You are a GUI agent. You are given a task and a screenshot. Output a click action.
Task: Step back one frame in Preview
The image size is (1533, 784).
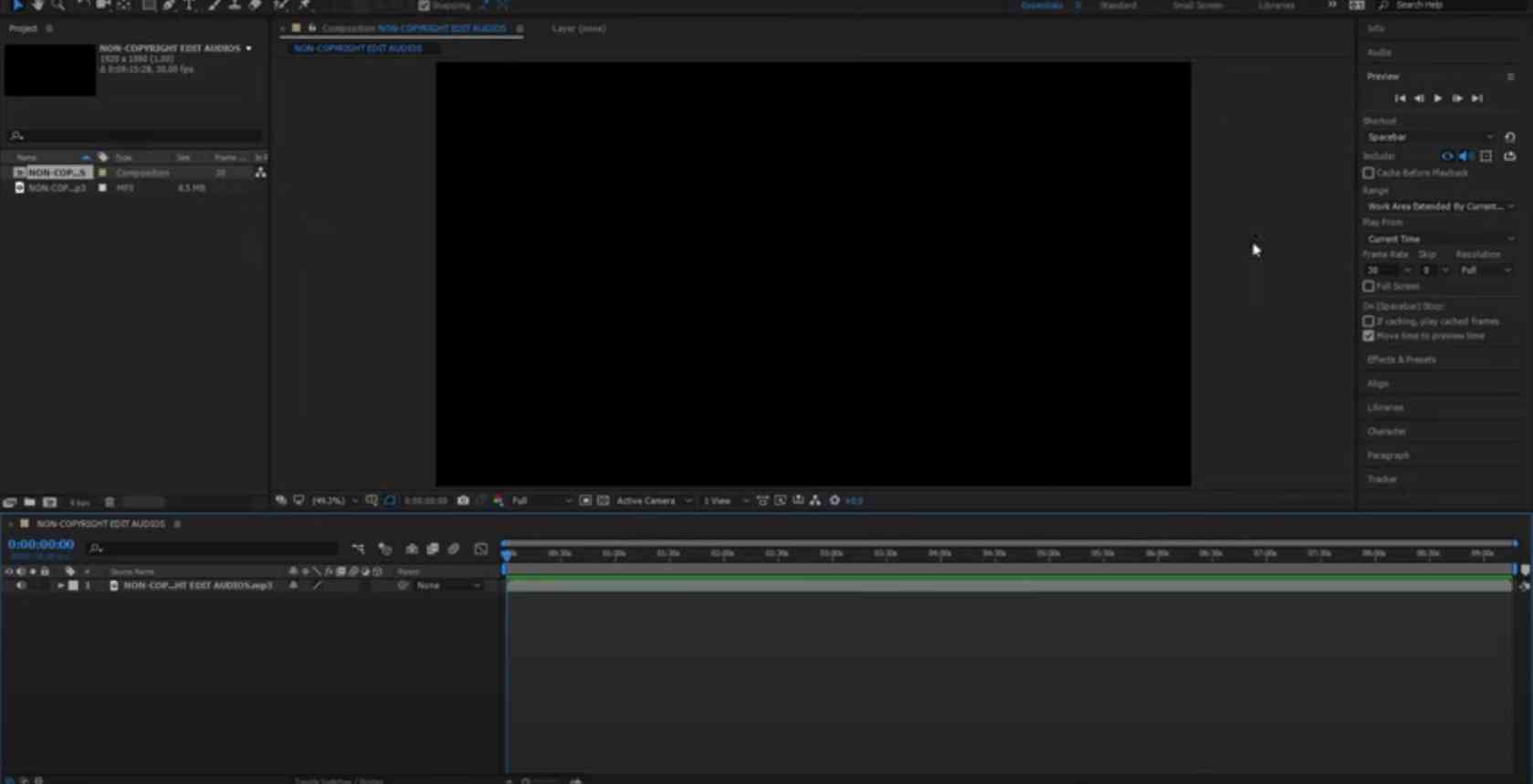coord(1419,99)
